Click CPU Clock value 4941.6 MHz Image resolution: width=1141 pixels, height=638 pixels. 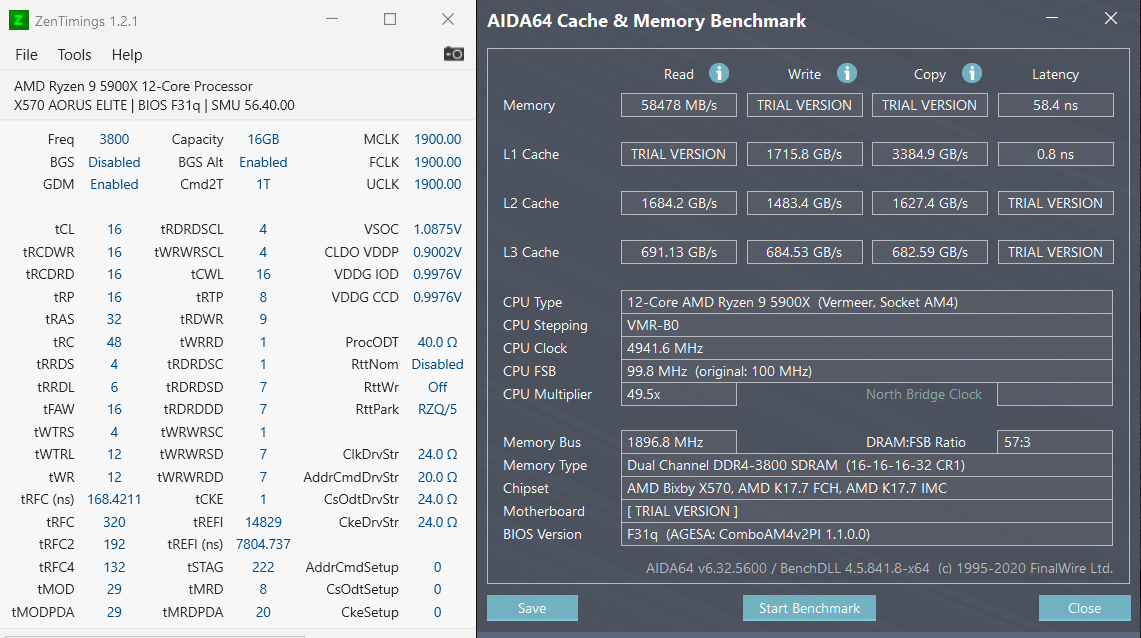tap(866, 348)
